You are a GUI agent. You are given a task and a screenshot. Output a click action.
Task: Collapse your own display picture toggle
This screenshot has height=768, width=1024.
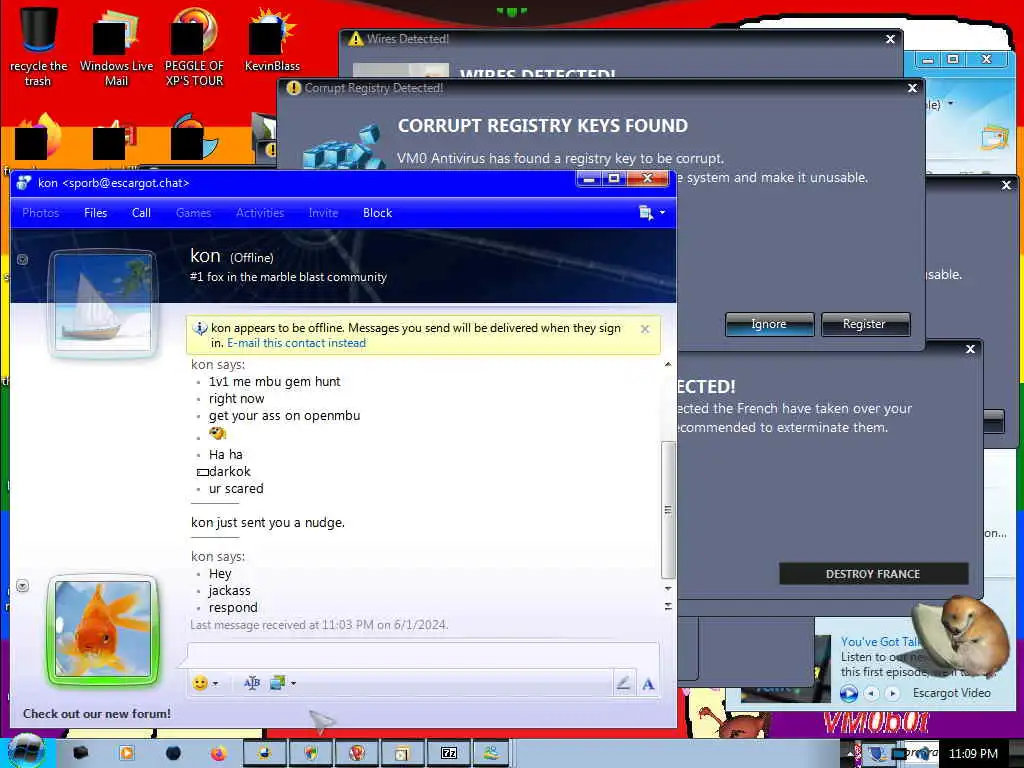click(x=22, y=585)
